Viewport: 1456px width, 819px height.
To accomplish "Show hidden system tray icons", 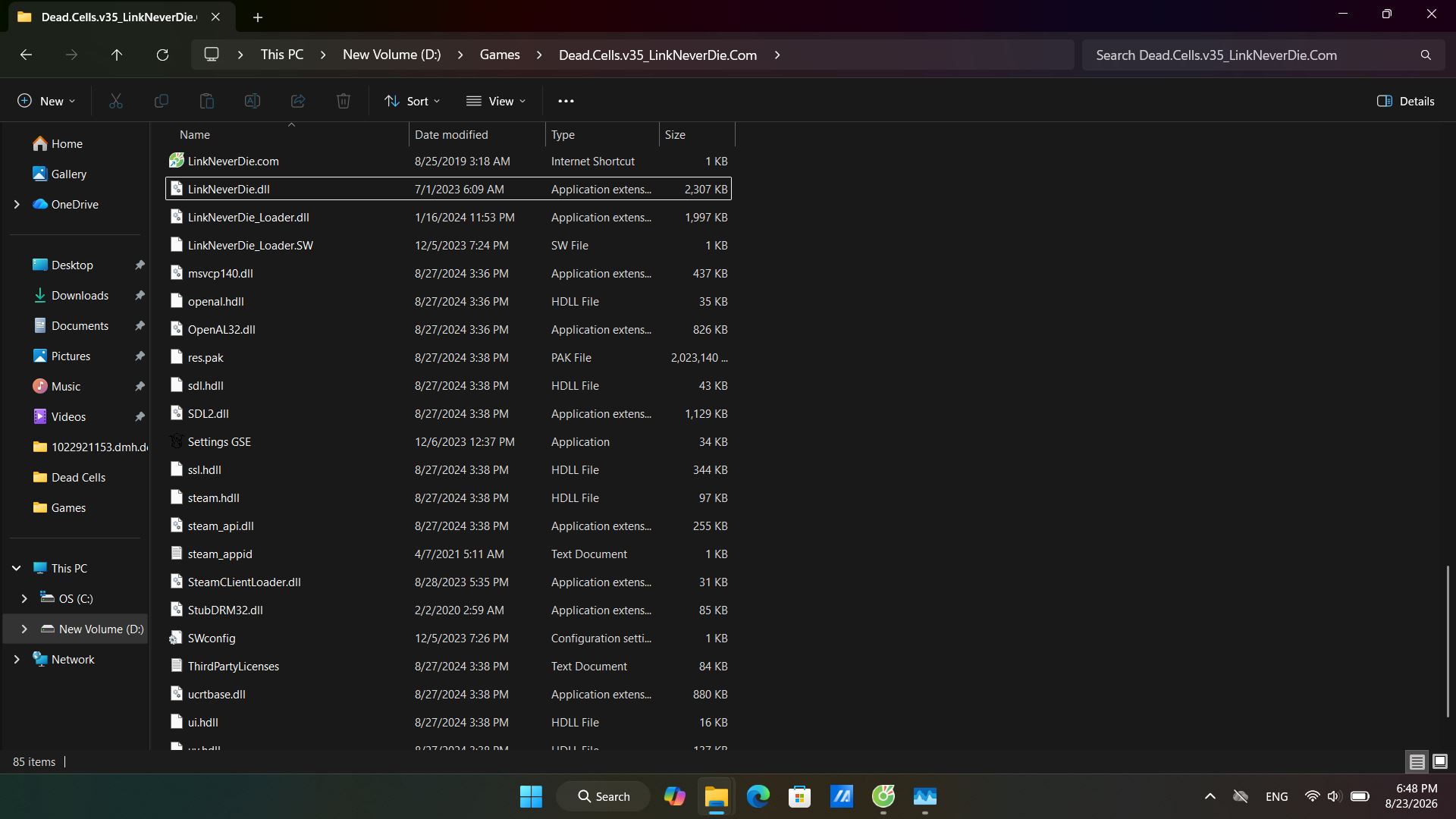I will [x=1210, y=796].
